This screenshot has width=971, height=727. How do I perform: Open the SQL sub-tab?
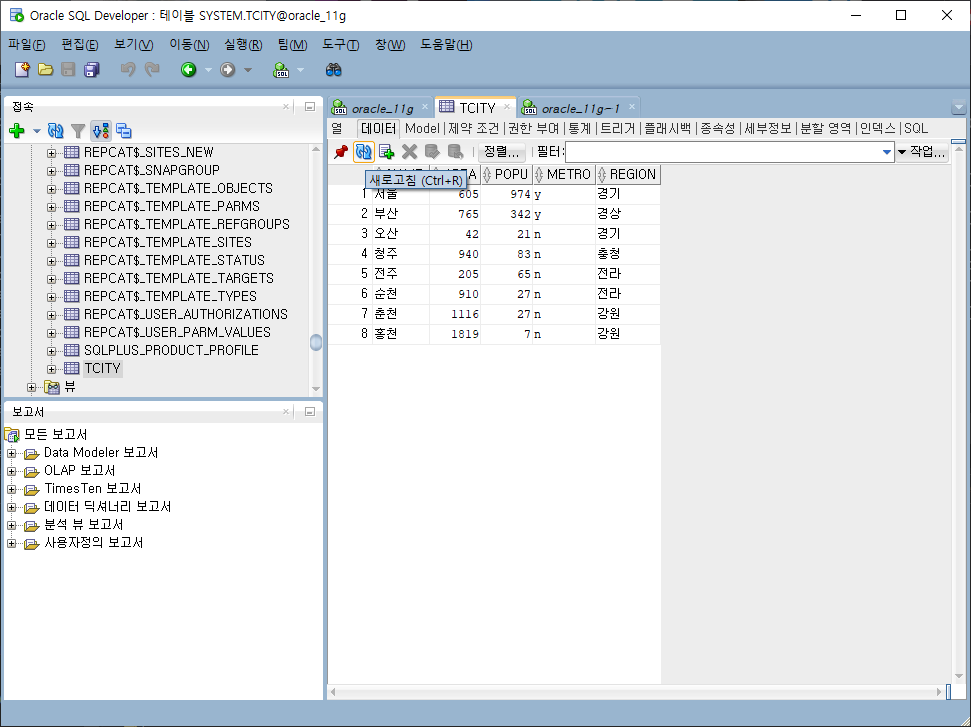(x=916, y=128)
